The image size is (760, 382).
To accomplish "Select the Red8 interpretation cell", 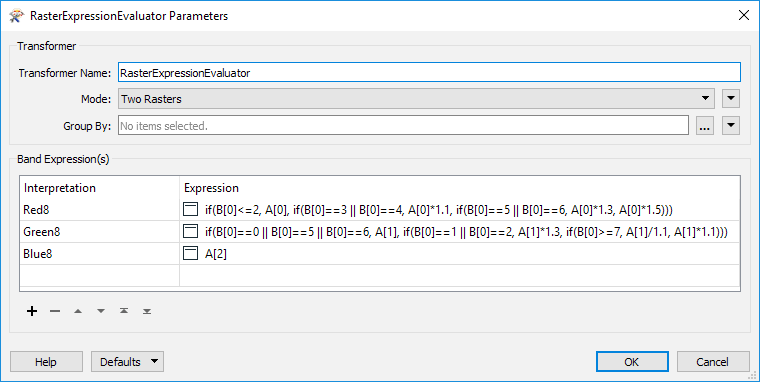I will 99,210.
